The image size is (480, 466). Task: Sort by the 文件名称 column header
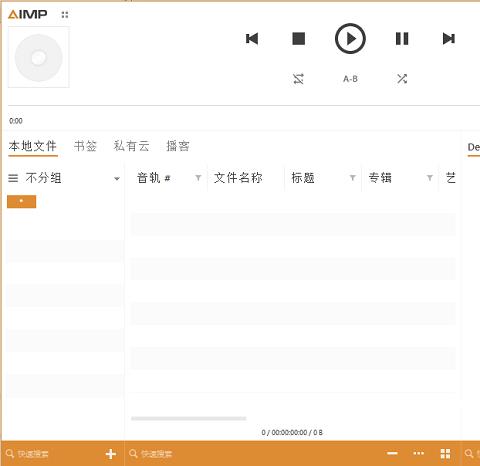238,178
